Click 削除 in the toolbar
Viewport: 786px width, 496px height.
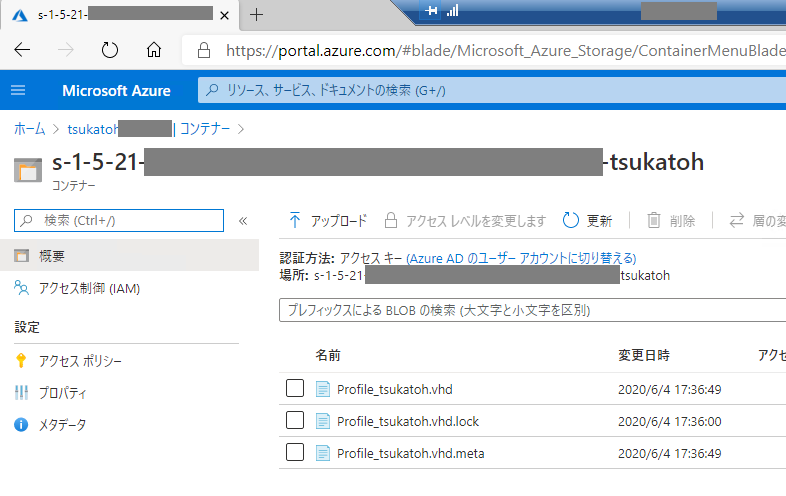[671, 221]
